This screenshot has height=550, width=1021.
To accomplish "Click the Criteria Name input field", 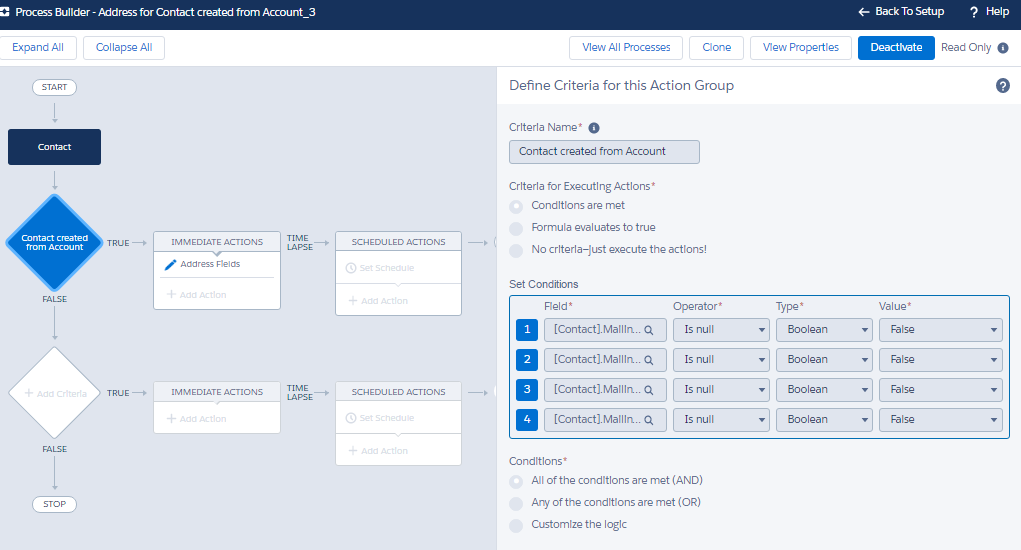I will (604, 152).
